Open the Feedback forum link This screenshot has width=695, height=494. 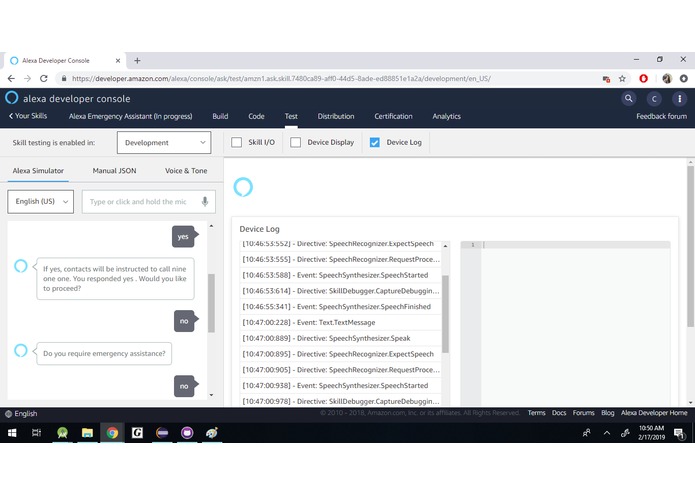(661, 116)
